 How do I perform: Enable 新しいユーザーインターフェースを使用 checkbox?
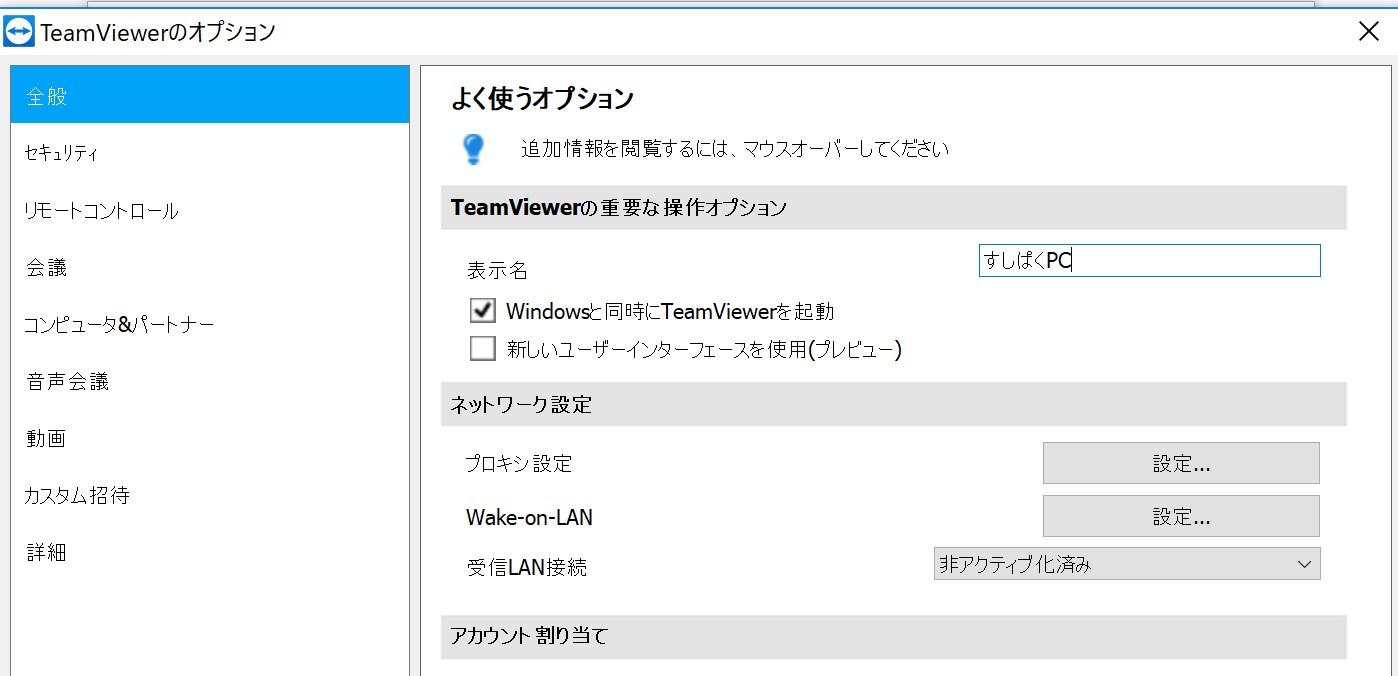click(x=483, y=348)
